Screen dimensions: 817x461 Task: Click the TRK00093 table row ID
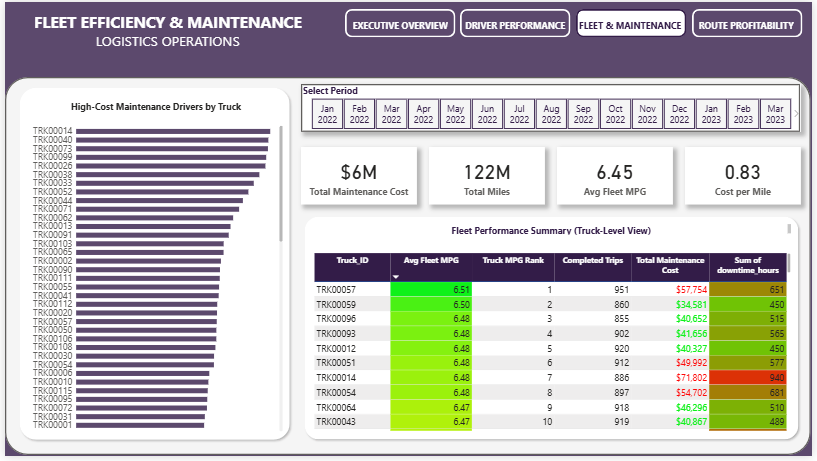coord(336,333)
